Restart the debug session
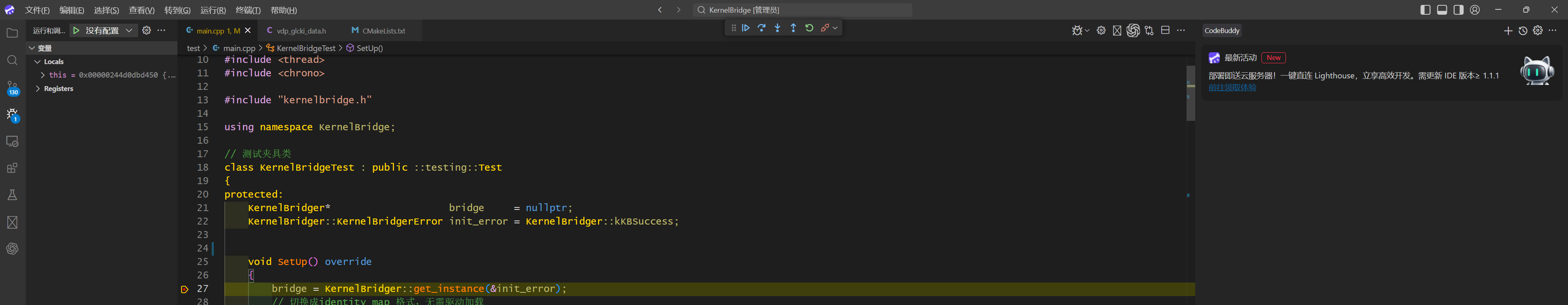Screen dimensions: 1568x305 [x=809, y=28]
